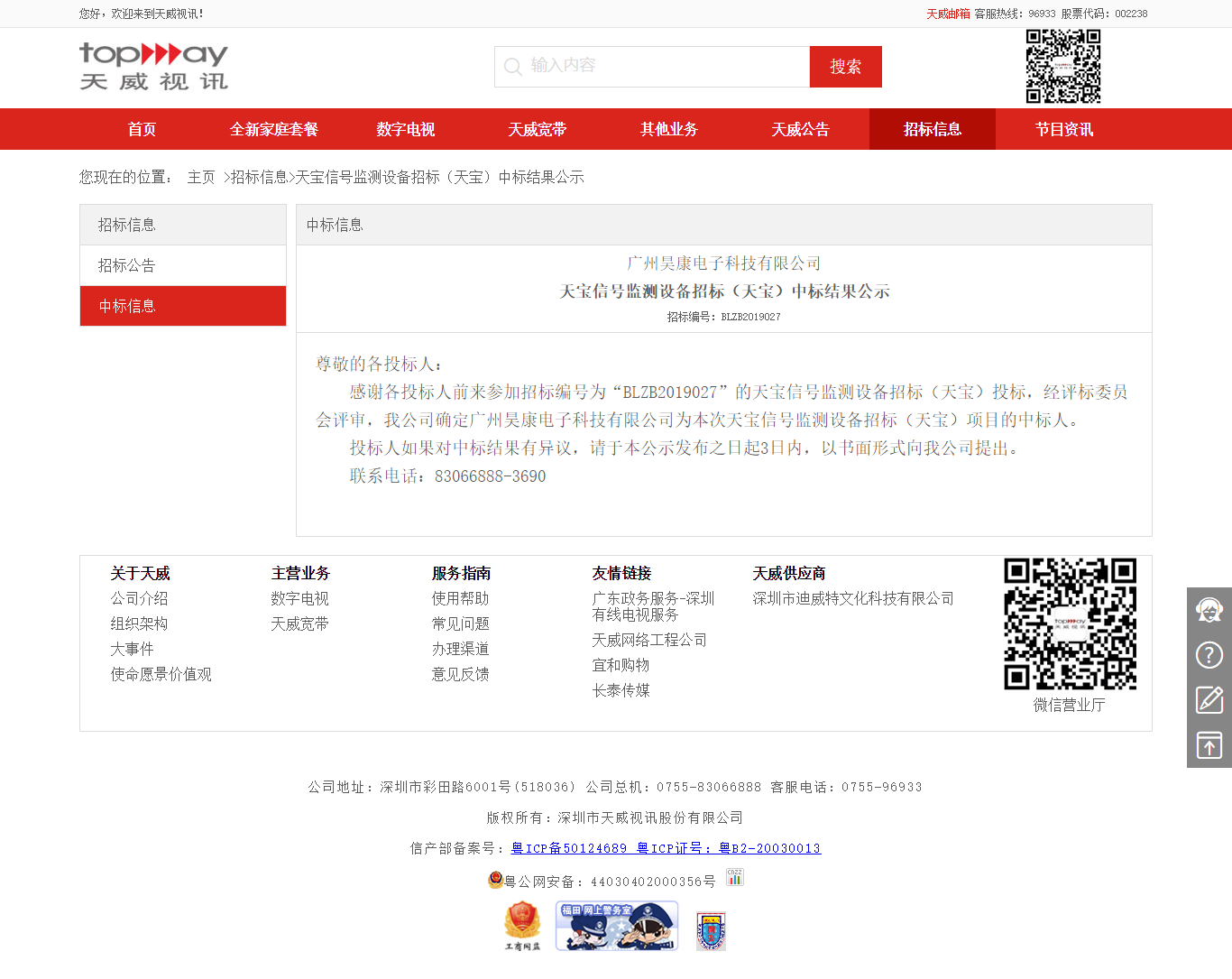Click the 公司介绍 footer link
The width and height of the screenshot is (1232, 979).
(x=140, y=598)
